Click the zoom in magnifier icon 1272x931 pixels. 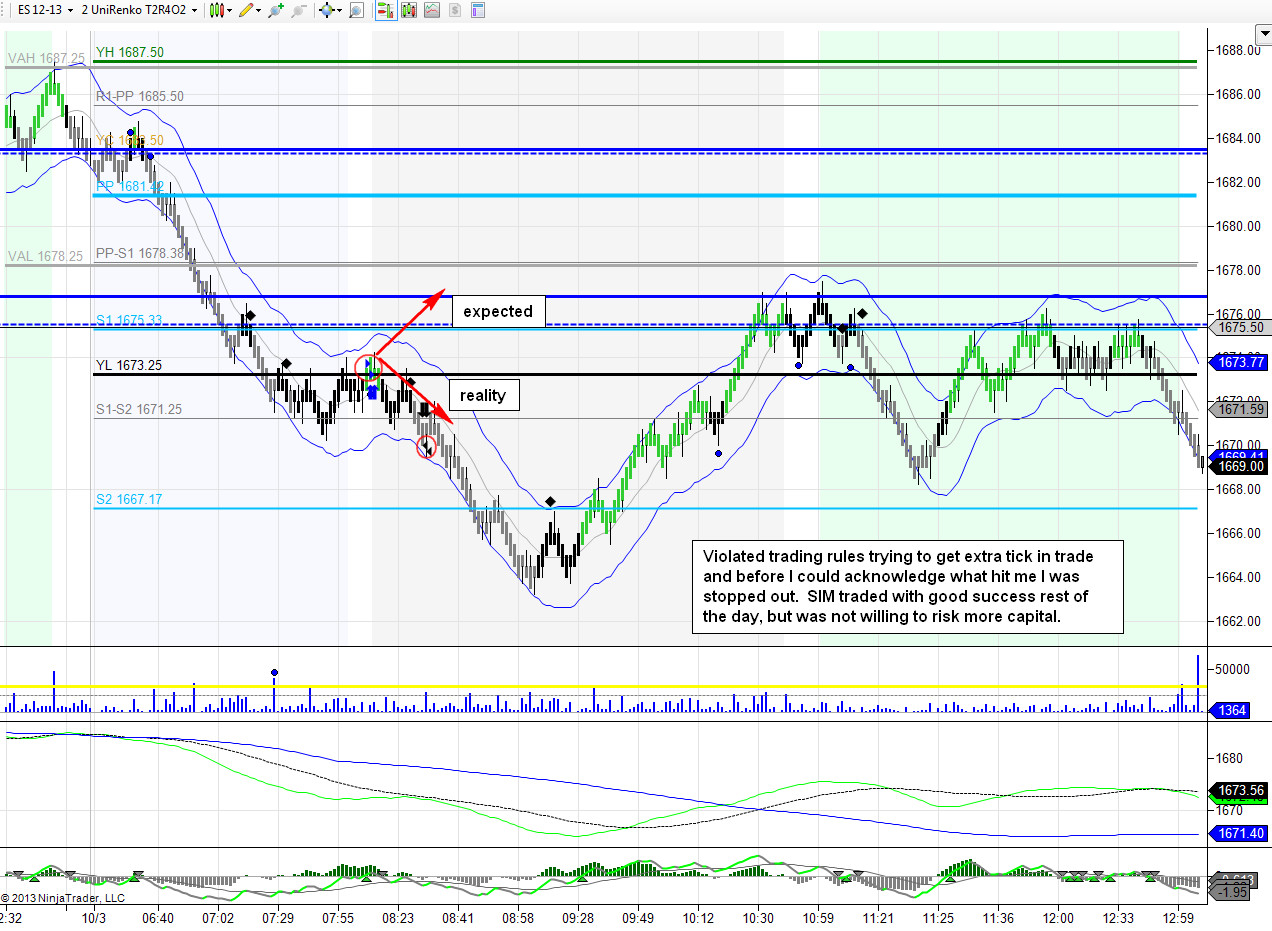coord(276,10)
